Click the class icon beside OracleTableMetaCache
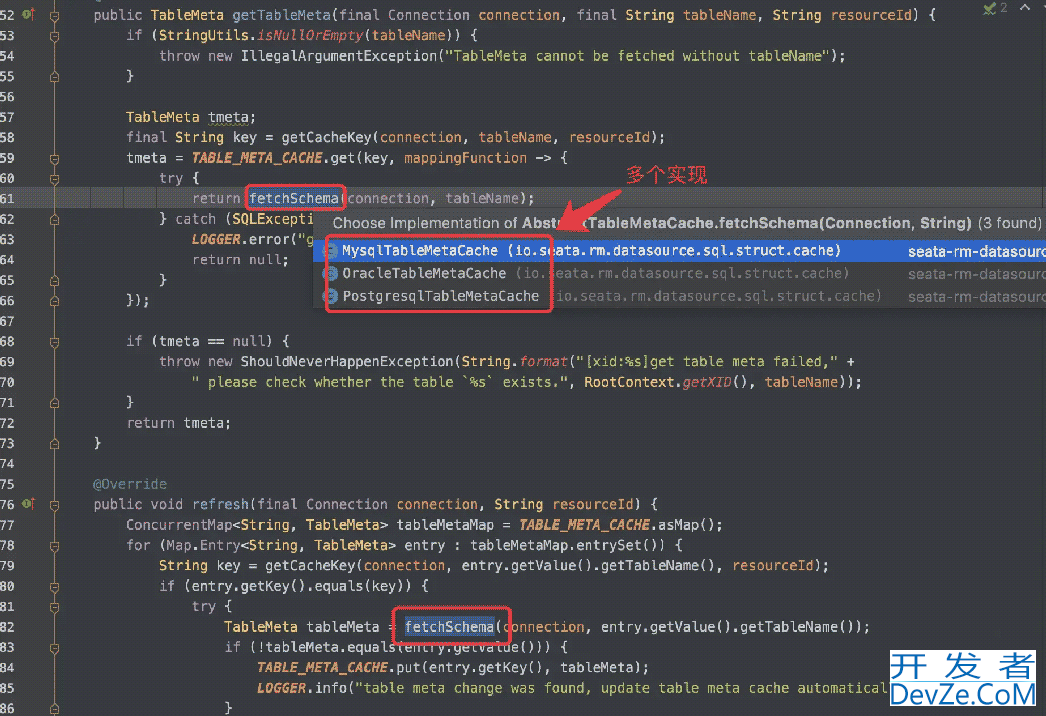The width and height of the screenshot is (1046, 716). [330, 273]
